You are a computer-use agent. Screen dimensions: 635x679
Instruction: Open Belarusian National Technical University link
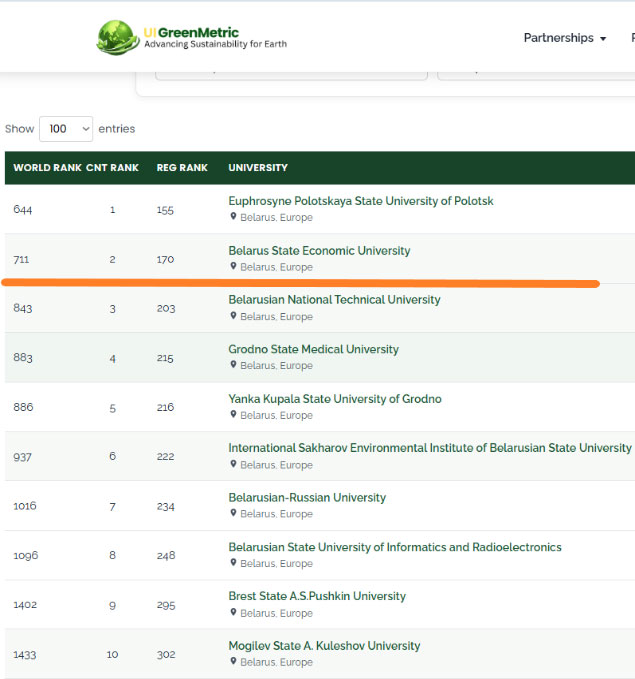334,300
